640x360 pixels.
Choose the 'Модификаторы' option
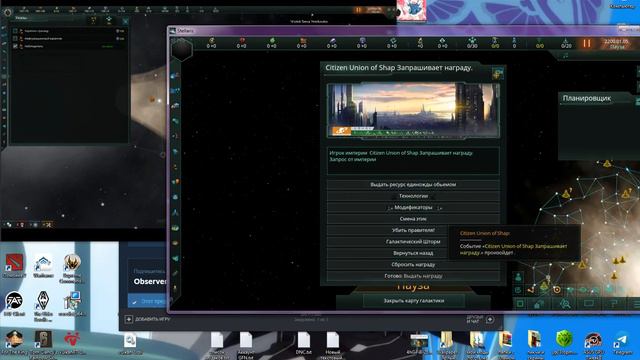413,207
